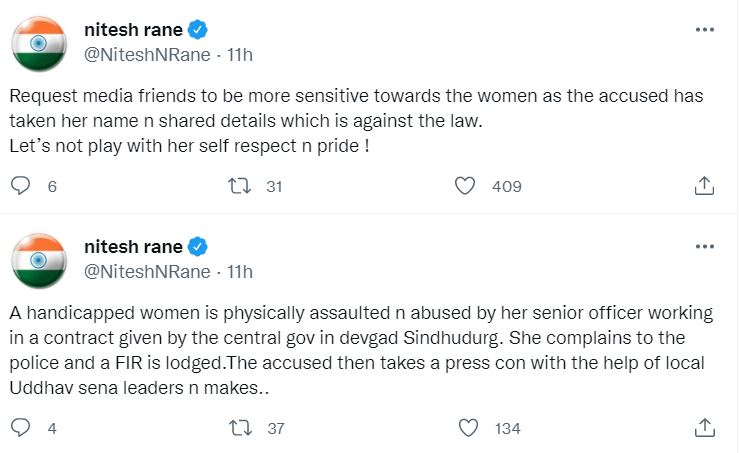Open more options on first tweet
This screenshot has width=739, height=453.
coord(703,31)
